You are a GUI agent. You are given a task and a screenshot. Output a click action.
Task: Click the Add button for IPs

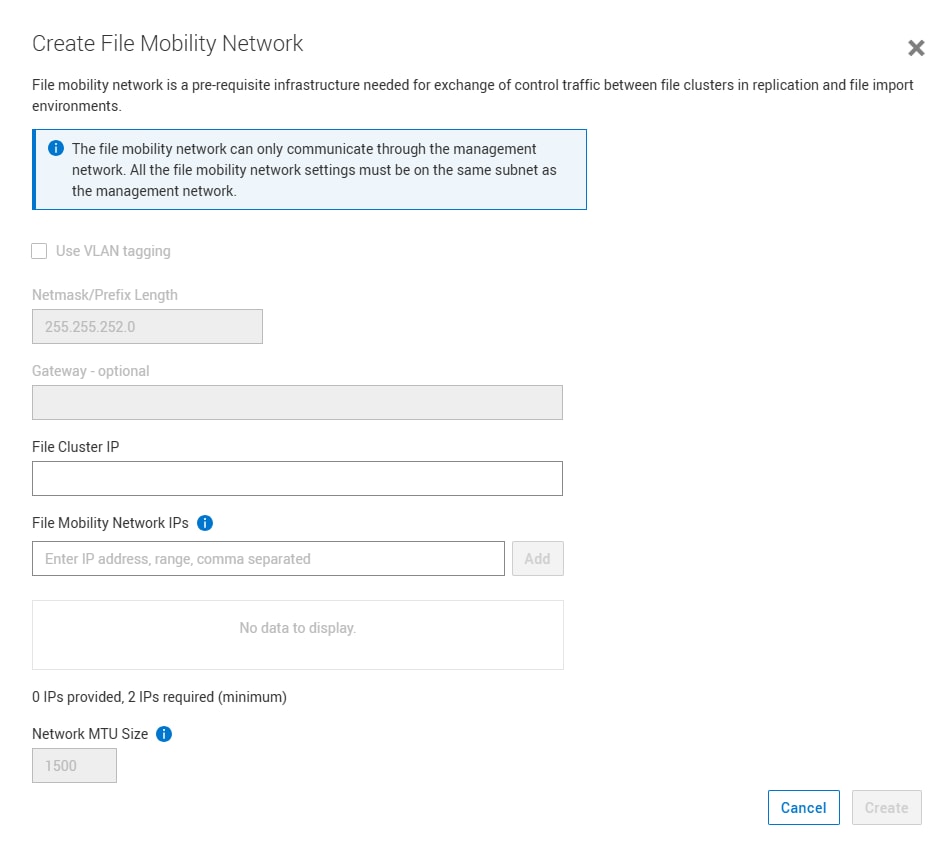click(538, 559)
